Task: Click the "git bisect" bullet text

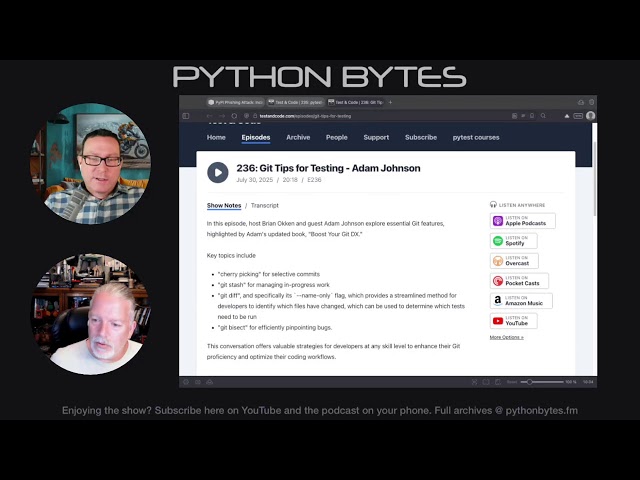Action: pos(275,327)
